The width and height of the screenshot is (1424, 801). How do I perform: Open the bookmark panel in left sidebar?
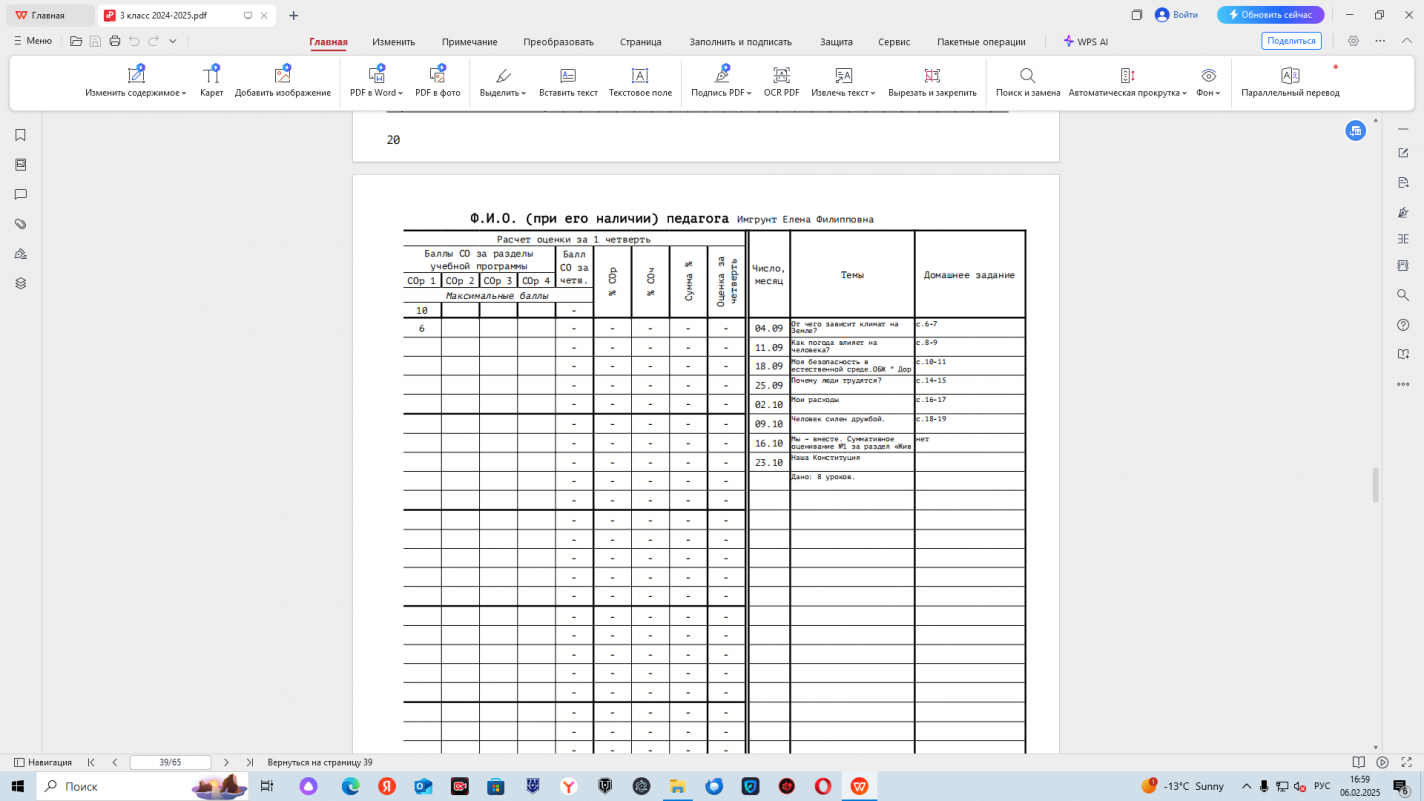point(20,135)
